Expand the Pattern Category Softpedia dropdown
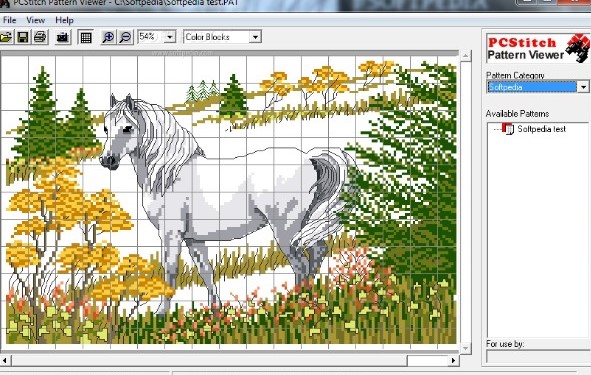 583,87
